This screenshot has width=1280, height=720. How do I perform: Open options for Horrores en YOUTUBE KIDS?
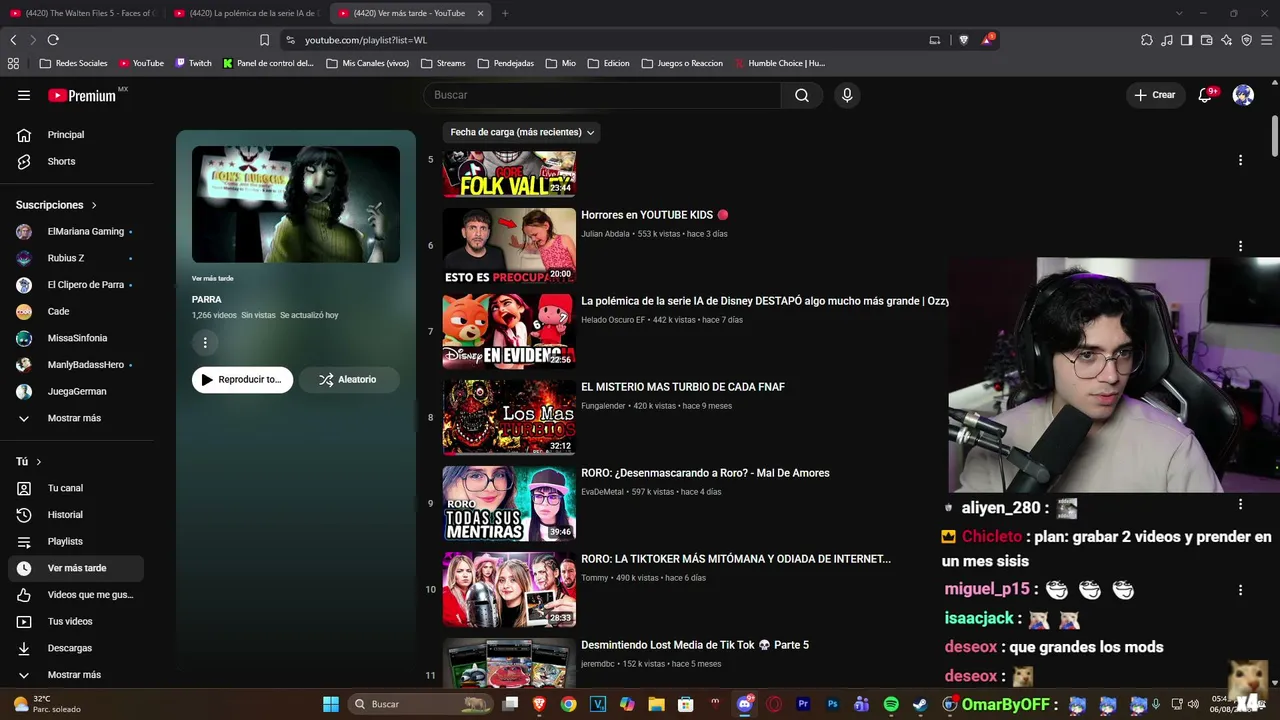1240,246
